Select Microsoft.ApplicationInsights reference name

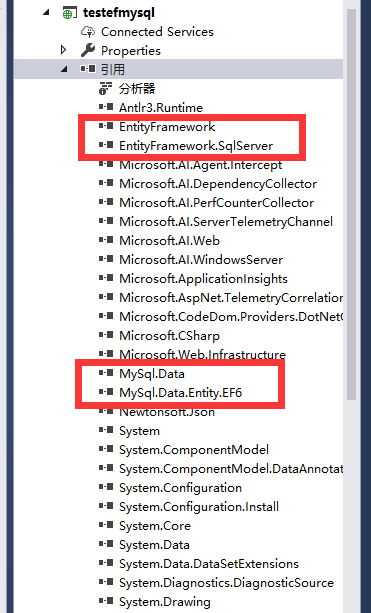[203, 279]
